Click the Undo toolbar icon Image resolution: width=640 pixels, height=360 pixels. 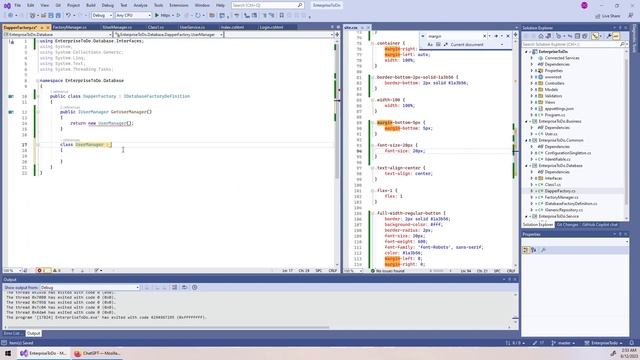tap(69, 16)
